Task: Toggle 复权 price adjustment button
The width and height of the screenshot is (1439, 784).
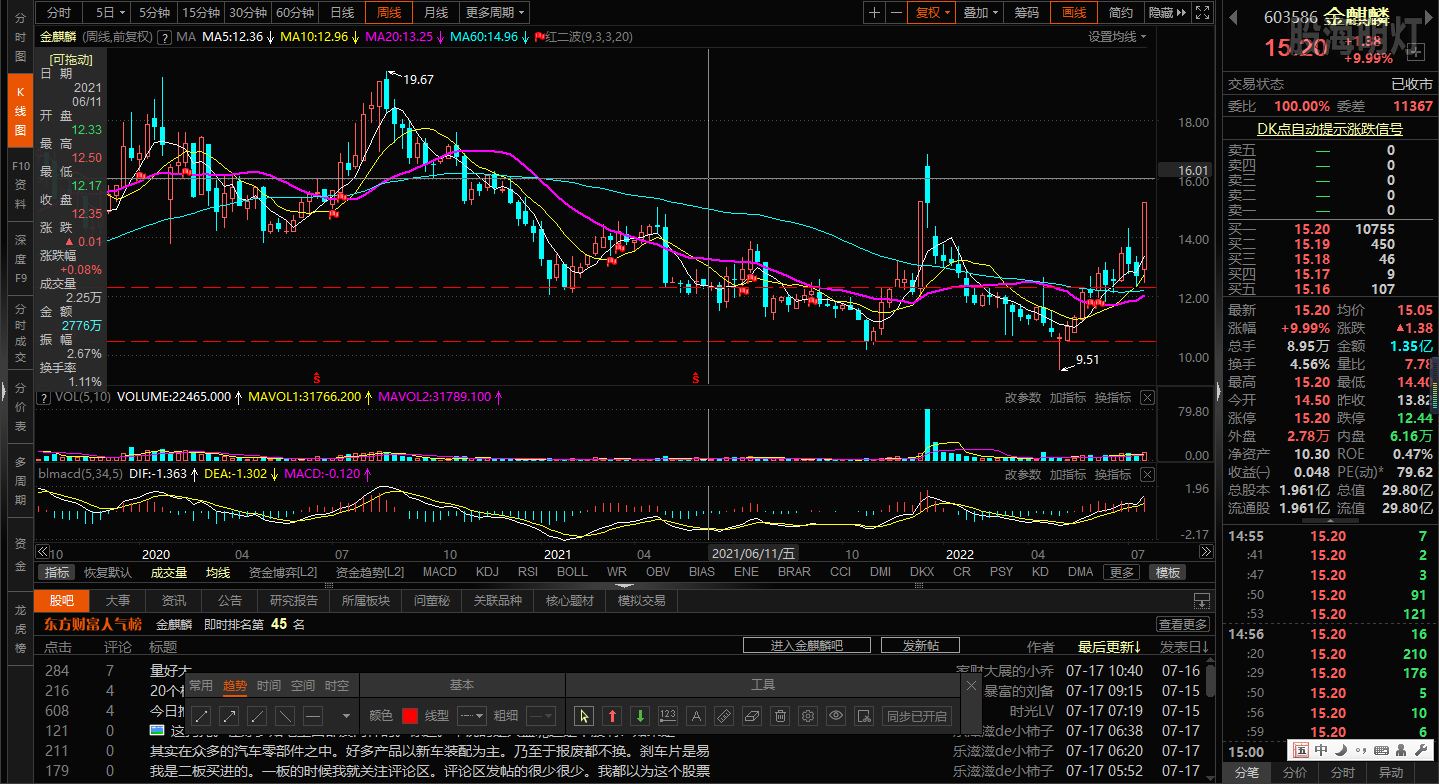Action: click(934, 12)
